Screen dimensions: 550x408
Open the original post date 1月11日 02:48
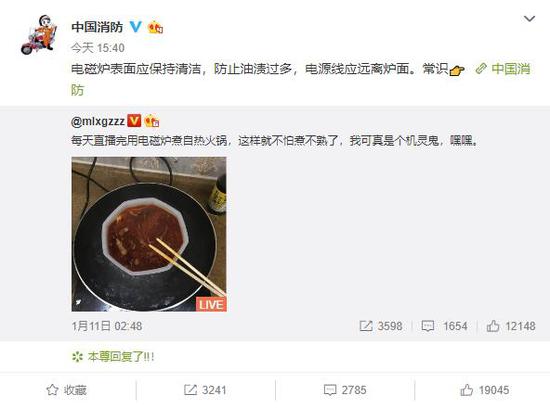point(107,326)
